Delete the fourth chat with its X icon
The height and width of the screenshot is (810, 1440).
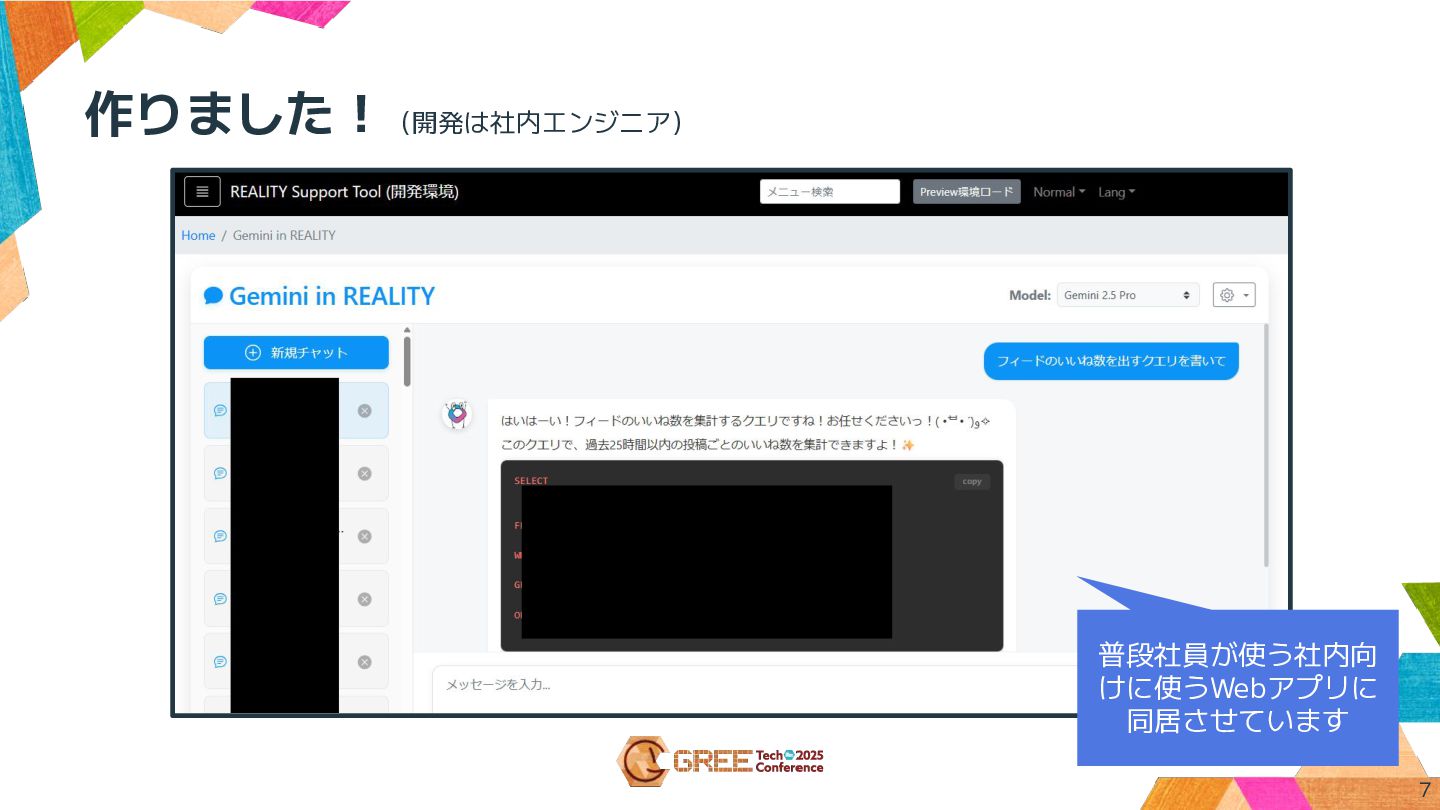[364, 599]
